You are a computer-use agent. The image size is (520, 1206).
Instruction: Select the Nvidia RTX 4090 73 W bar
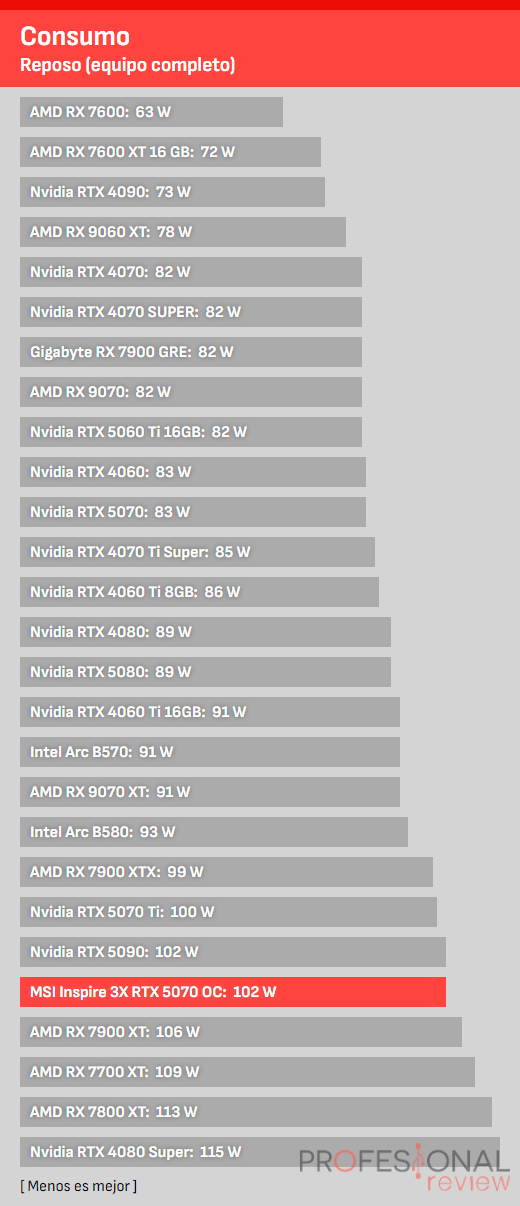(172, 192)
